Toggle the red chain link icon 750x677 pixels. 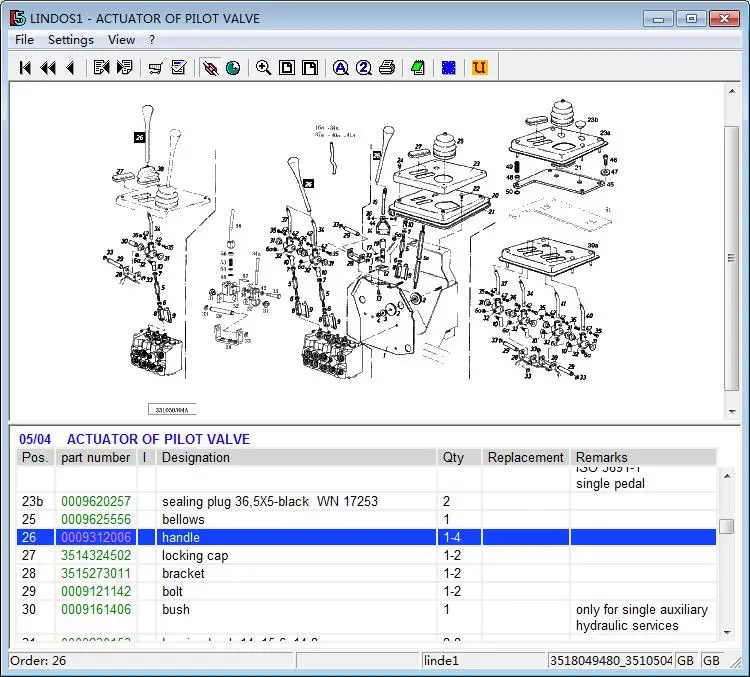[210, 67]
